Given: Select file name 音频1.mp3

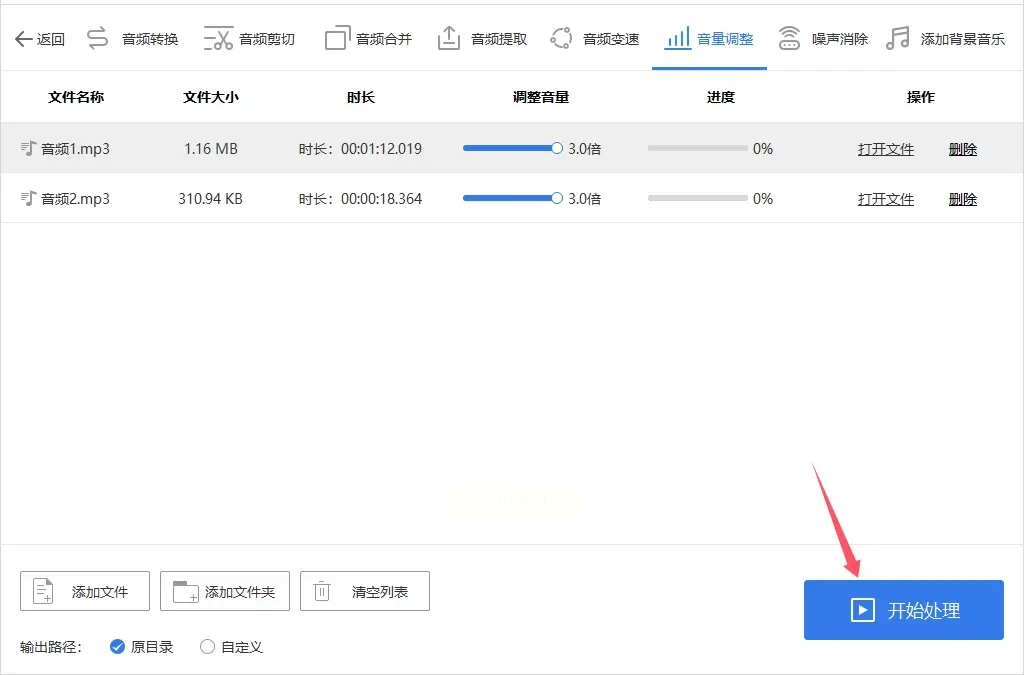Looking at the screenshot, I should [75, 149].
